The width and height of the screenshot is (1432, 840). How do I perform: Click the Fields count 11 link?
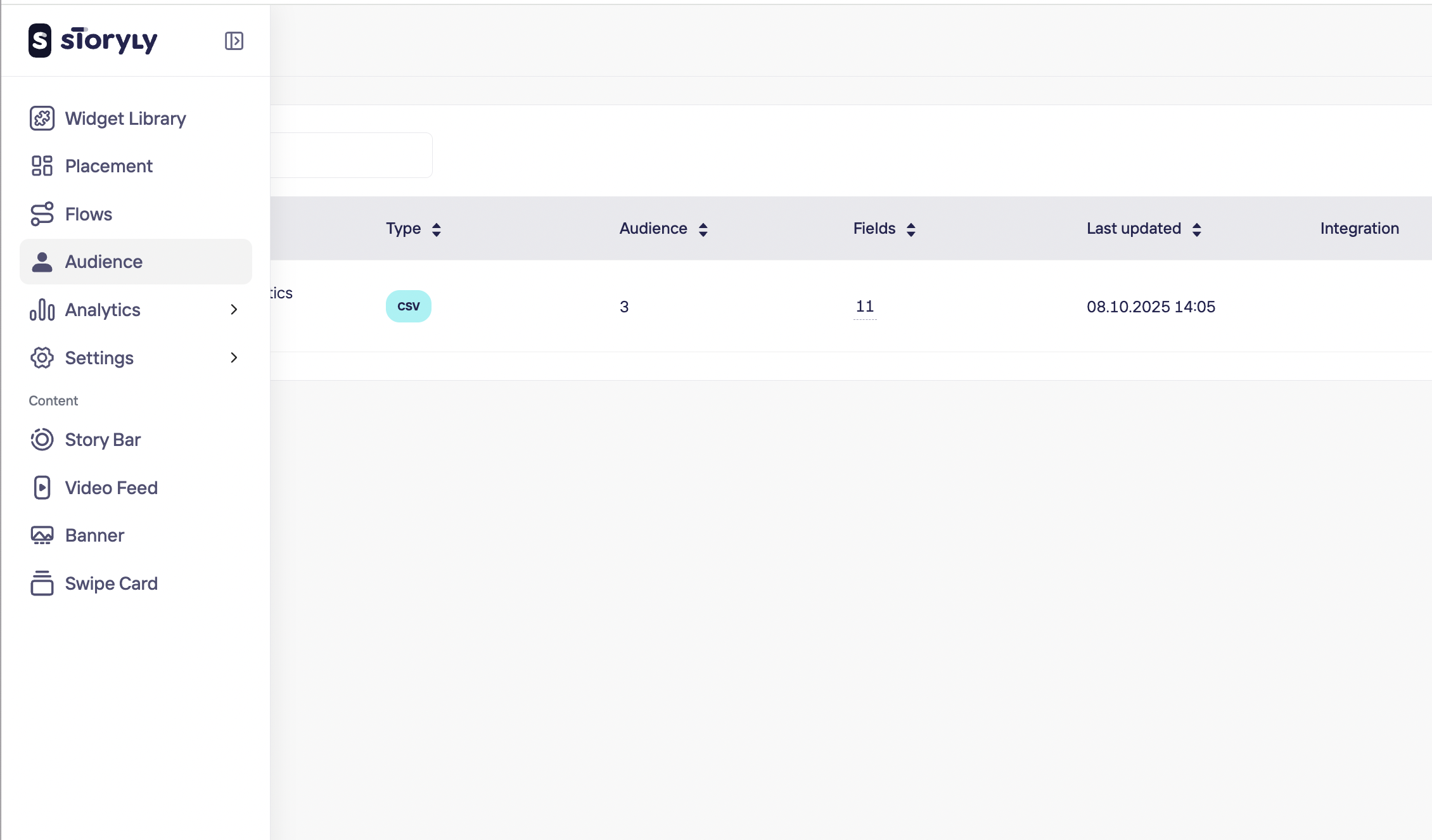click(x=864, y=307)
